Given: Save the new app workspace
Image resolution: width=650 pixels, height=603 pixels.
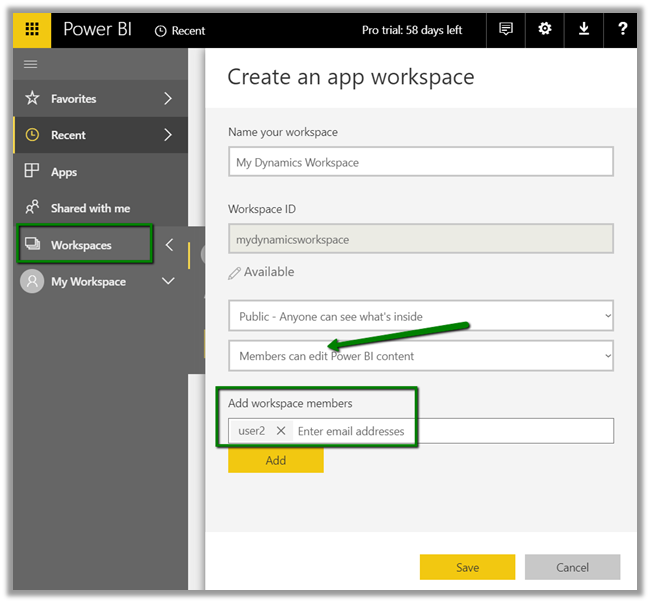Looking at the screenshot, I should (x=467, y=567).
